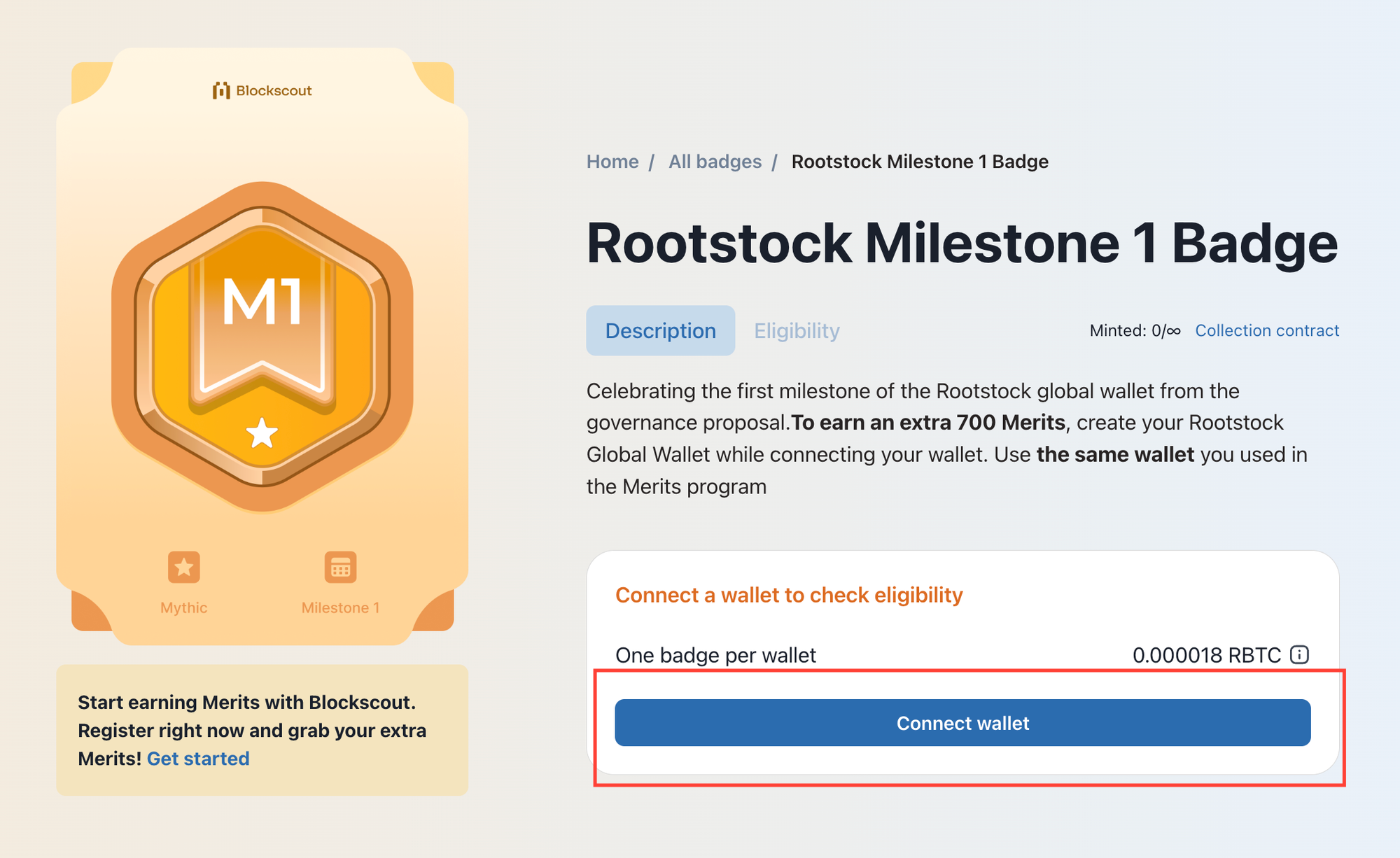Viewport: 1400px width, 858px height.
Task: Click Connect a wallet to check eligibility text
Action: (x=789, y=595)
